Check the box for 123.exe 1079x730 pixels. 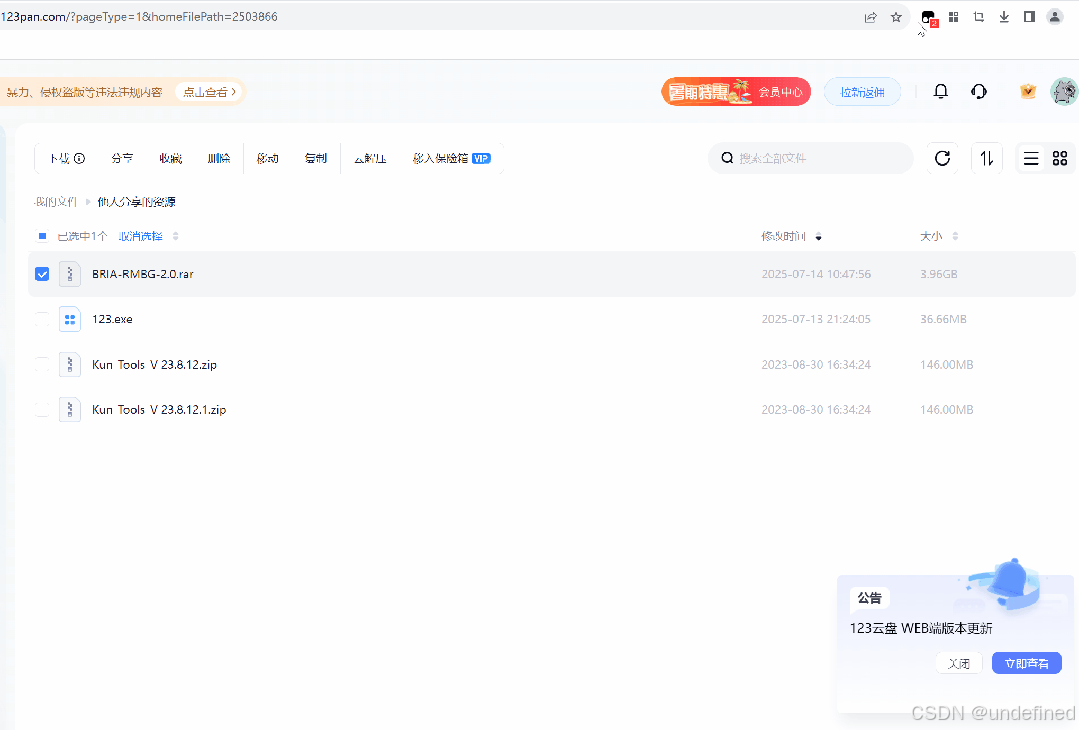42,319
